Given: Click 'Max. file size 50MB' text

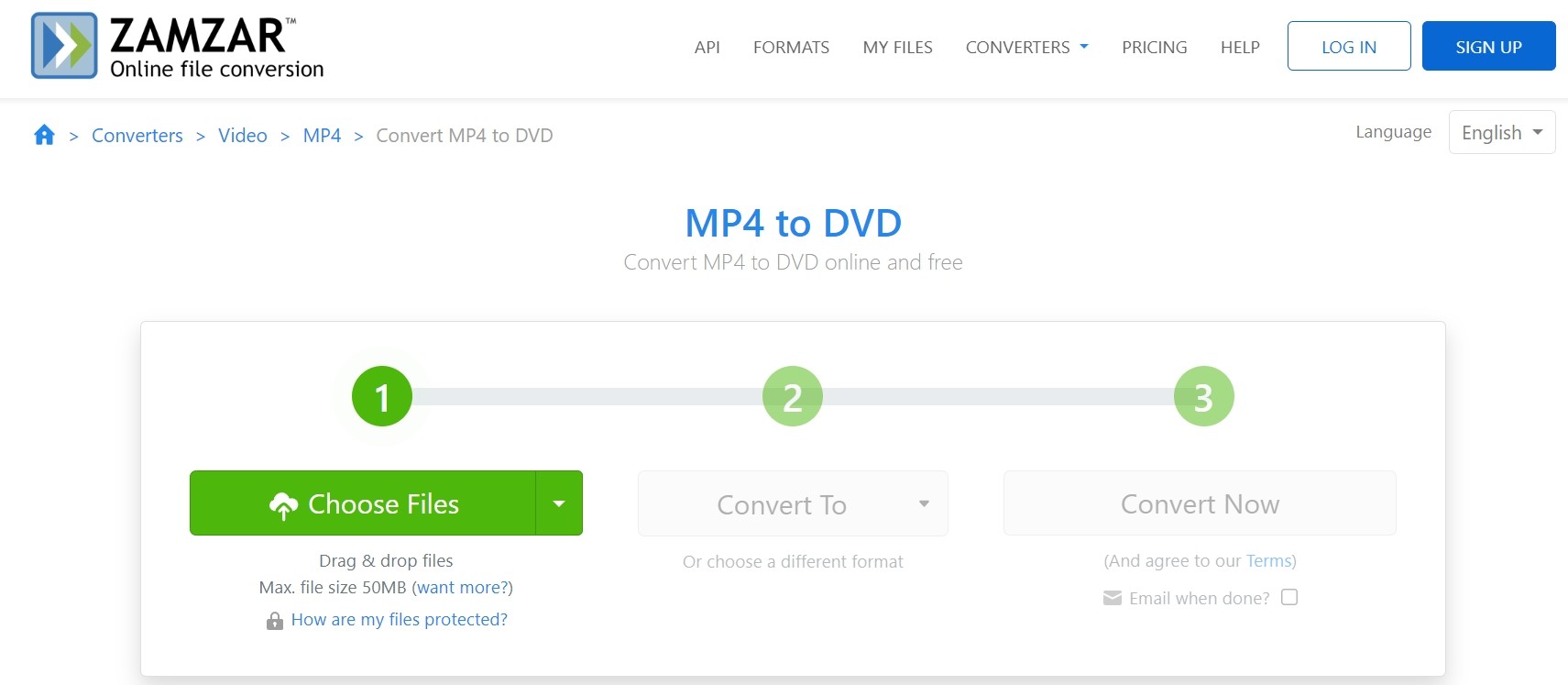Looking at the screenshot, I should click(333, 588).
